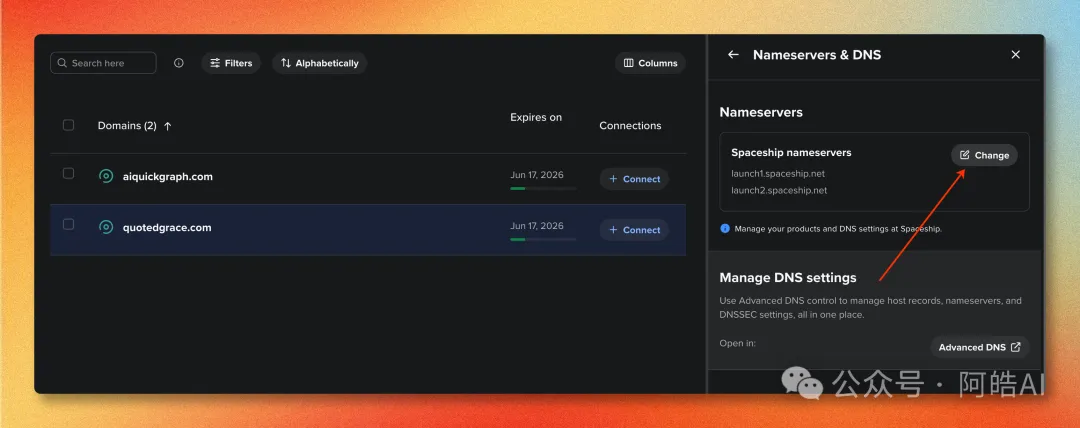Open Advanced DNS in a new window
The height and width of the screenshot is (428, 1080).
pos(979,347)
